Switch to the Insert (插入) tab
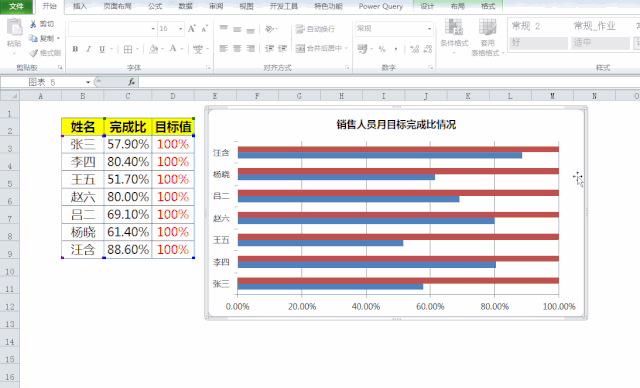Screen dimensions: 640x388 tap(80, 6)
